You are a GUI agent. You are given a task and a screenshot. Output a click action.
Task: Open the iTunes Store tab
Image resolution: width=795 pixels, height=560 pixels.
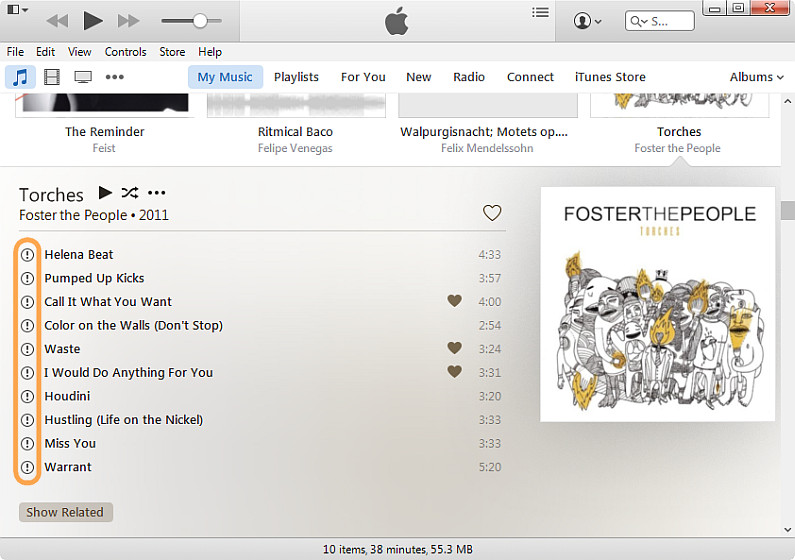click(610, 77)
